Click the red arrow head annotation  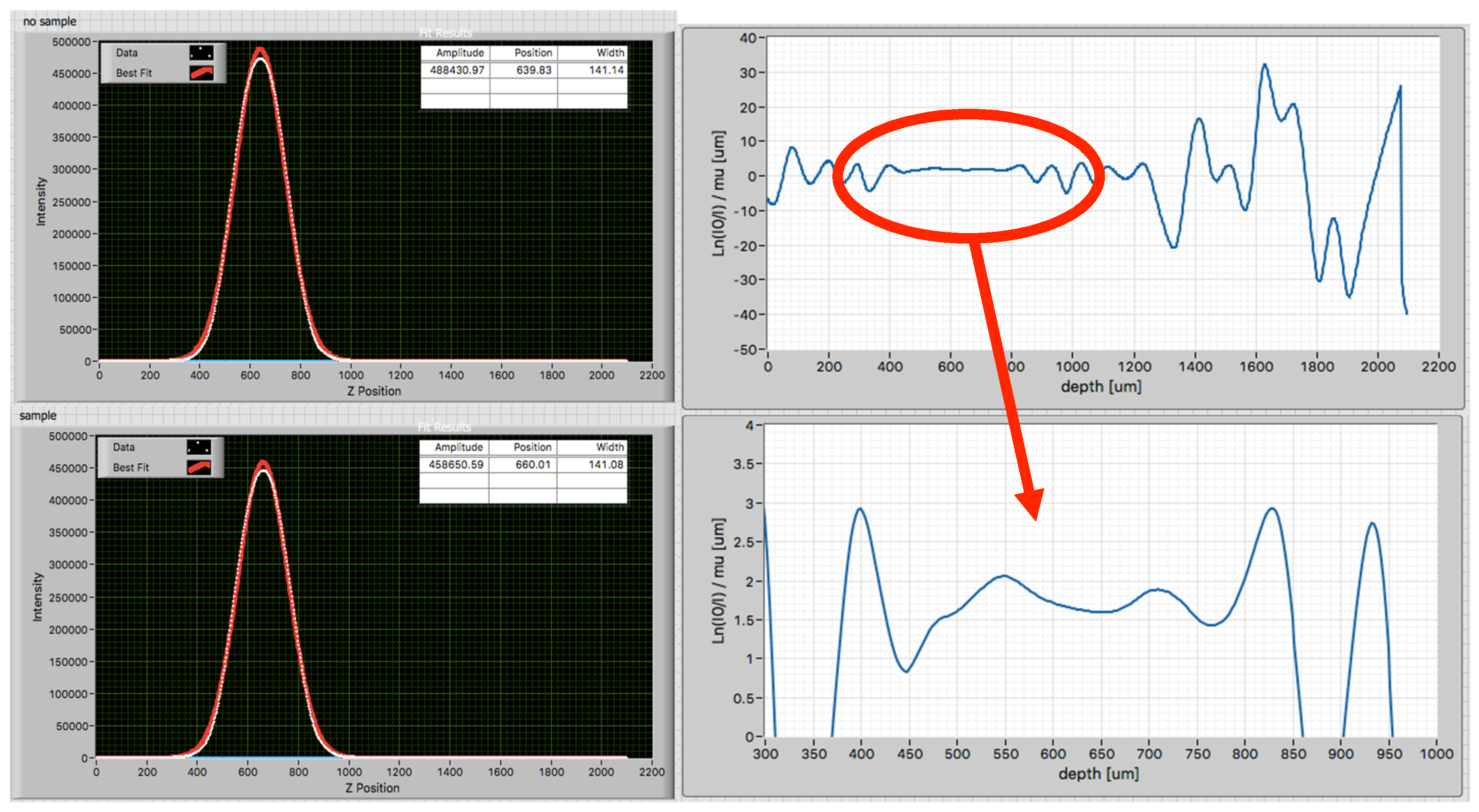click(x=1032, y=502)
